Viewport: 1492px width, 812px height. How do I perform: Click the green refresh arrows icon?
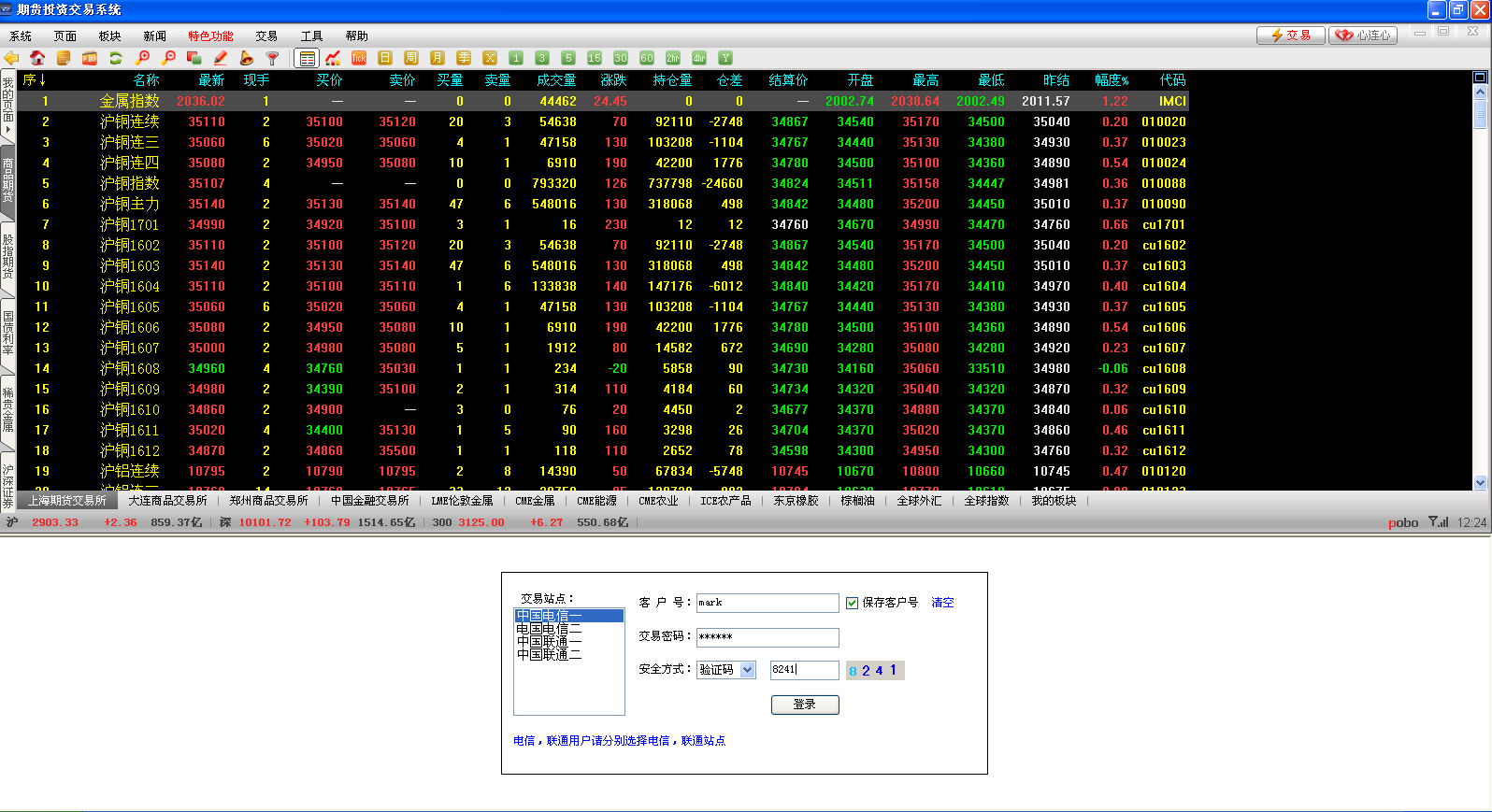click(x=116, y=58)
